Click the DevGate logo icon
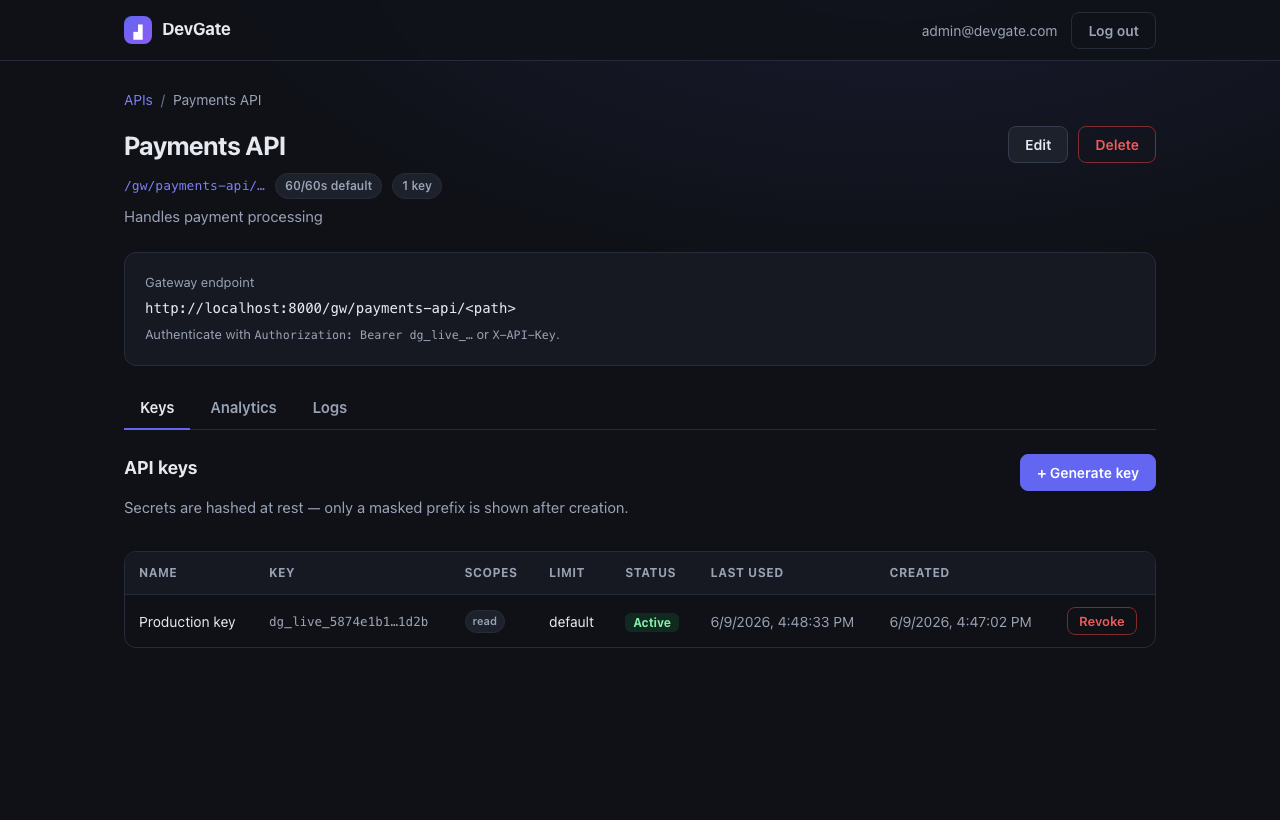 (138, 30)
